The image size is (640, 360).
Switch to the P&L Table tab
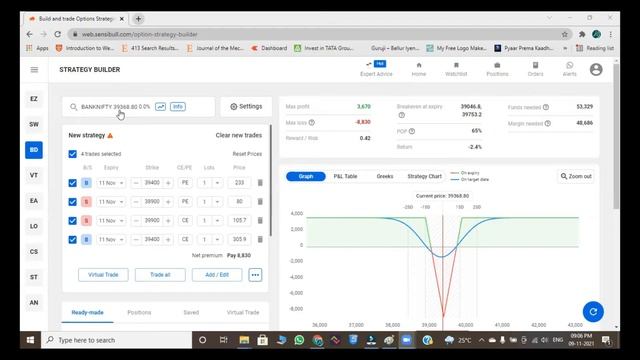click(x=345, y=176)
